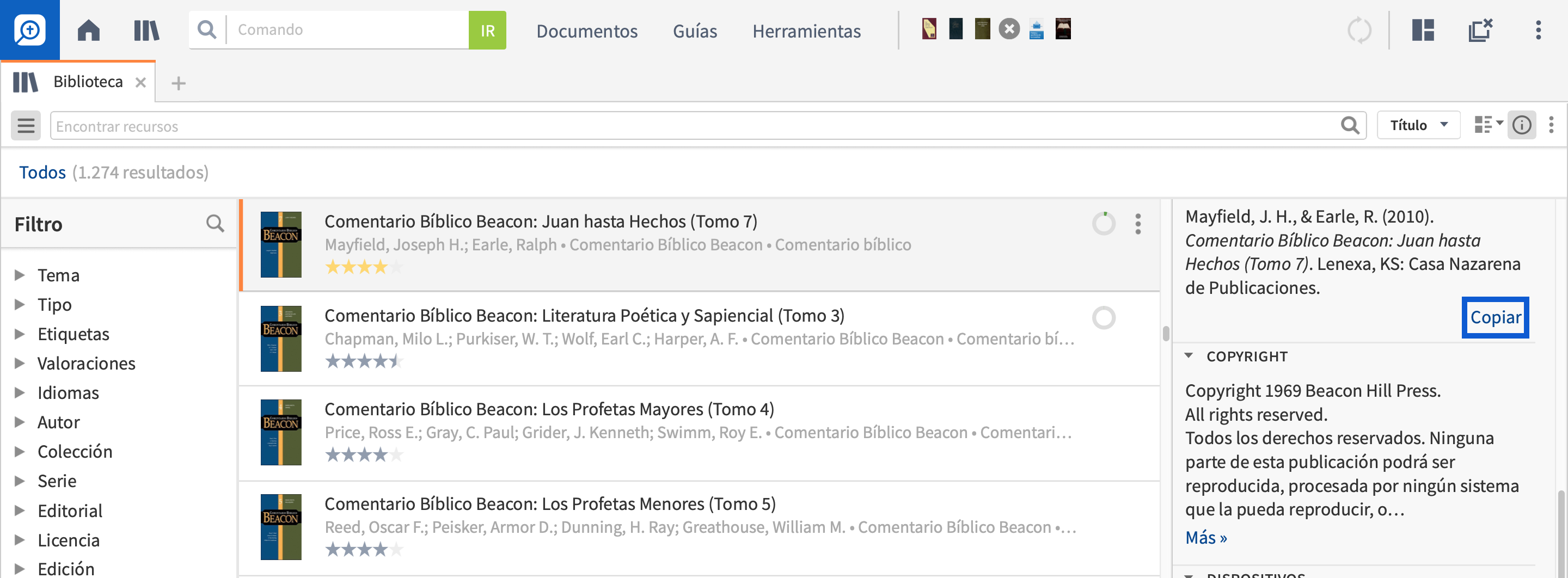Select the Mayfield, Joseph H. author text

(396, 244)
